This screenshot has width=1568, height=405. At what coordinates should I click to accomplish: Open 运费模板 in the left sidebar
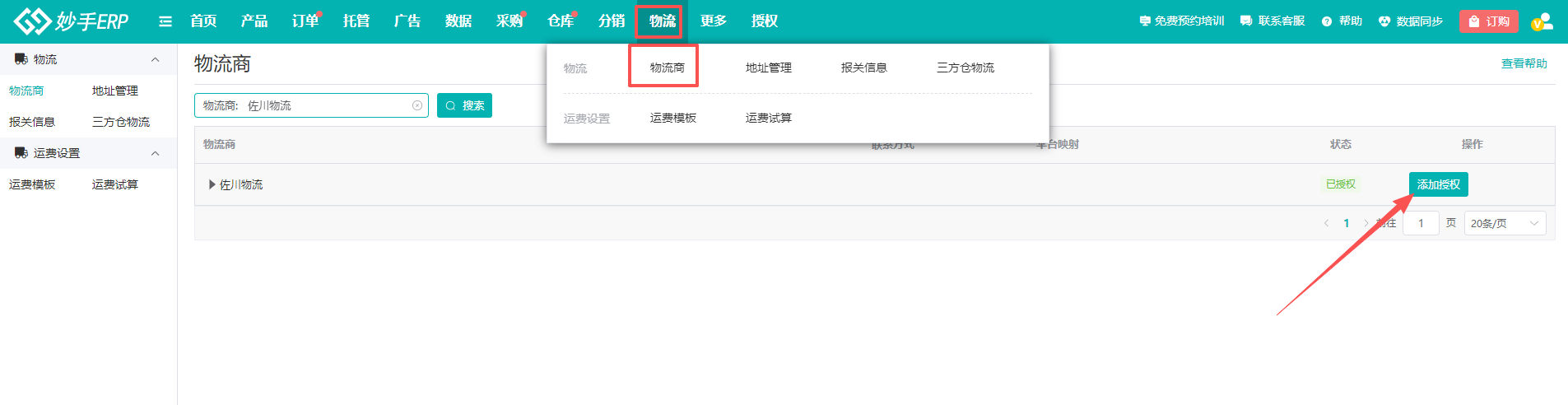tap(32, 184)
